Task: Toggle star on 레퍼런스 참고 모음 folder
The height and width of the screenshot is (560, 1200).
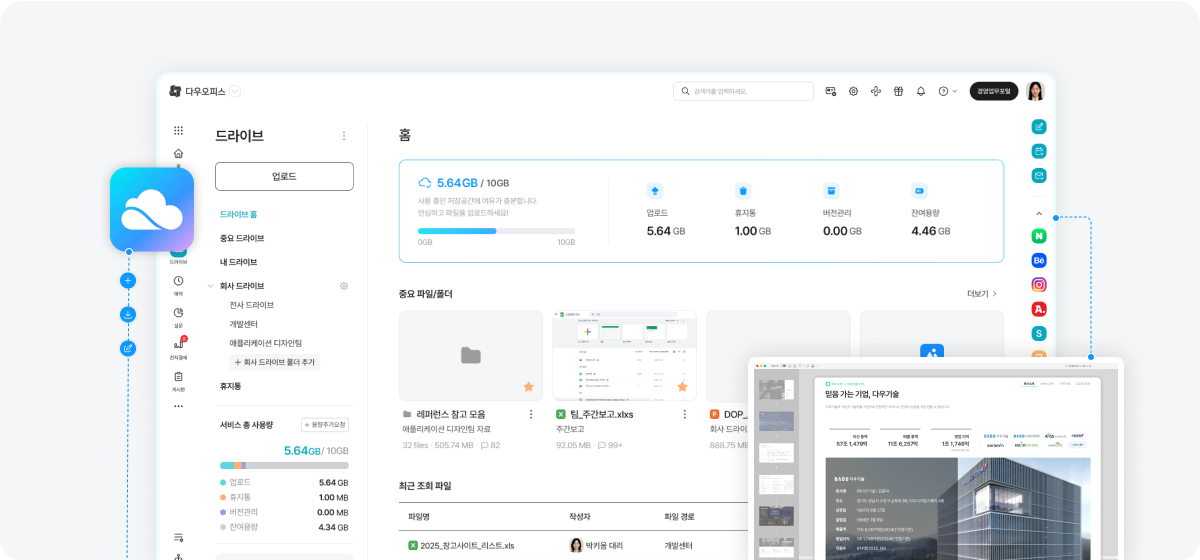Action: tap(528, 386)
